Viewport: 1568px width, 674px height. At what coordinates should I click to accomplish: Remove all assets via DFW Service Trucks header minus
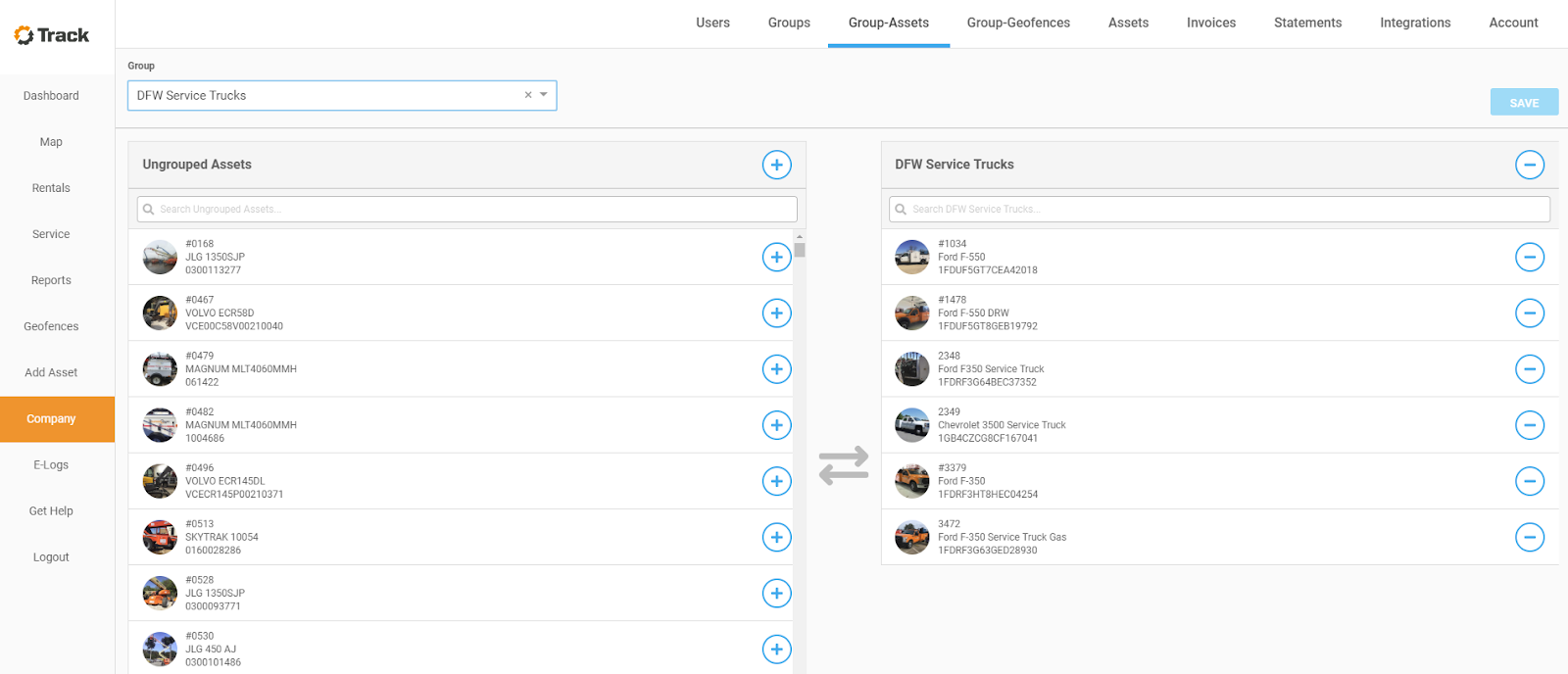1529,165
